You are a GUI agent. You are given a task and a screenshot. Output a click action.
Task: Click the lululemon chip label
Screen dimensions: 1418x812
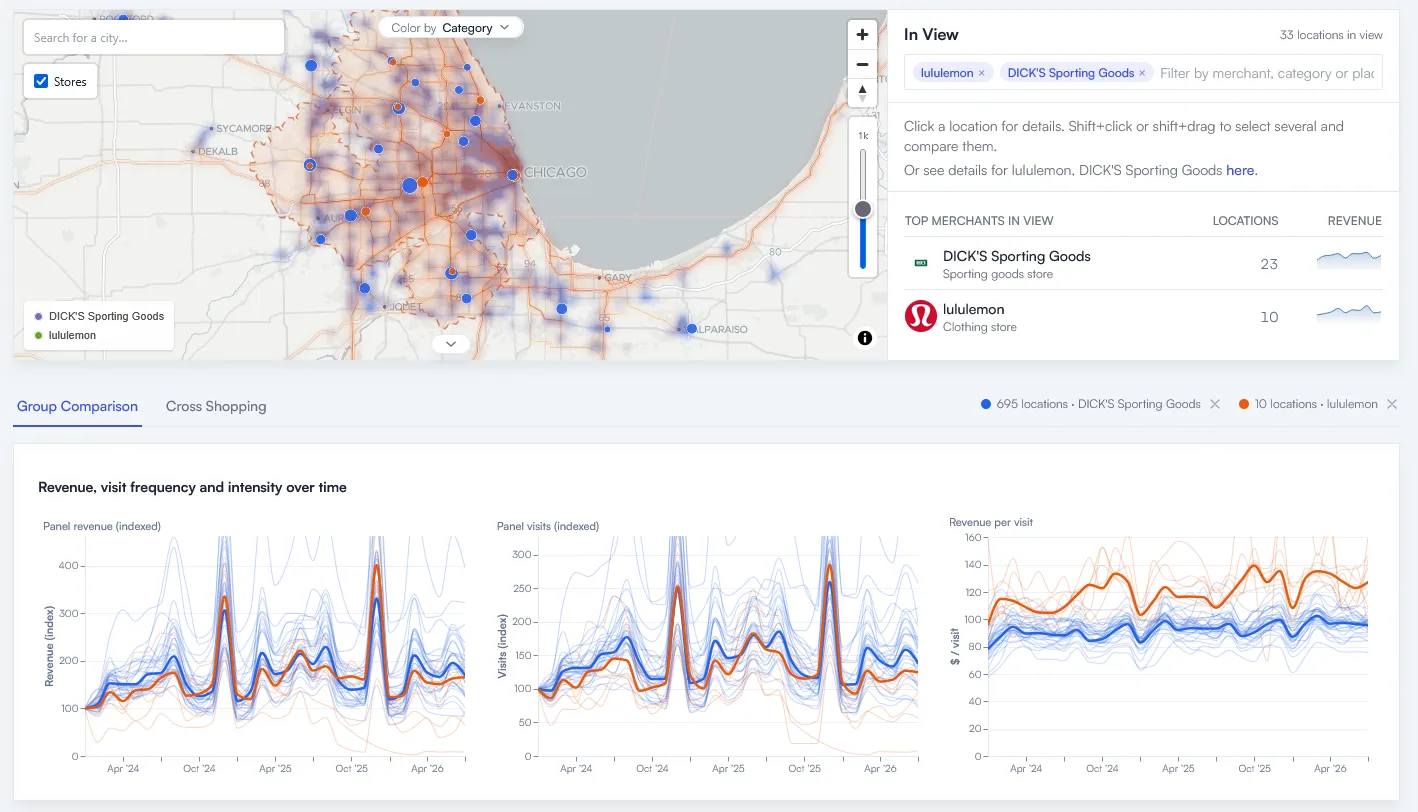pos(946,73)
